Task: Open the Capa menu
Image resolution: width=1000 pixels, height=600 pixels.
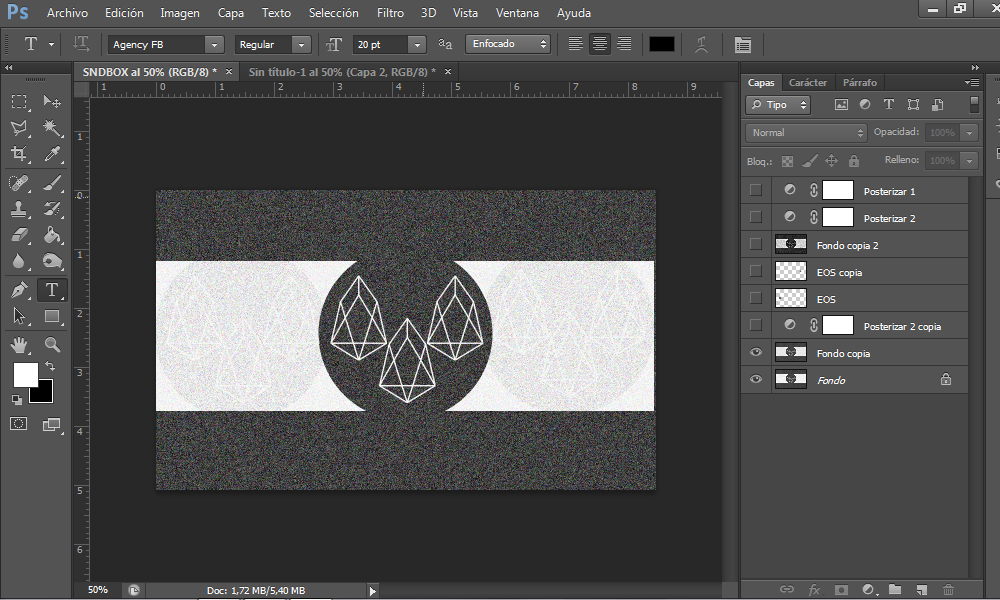Action: [230, 13]
